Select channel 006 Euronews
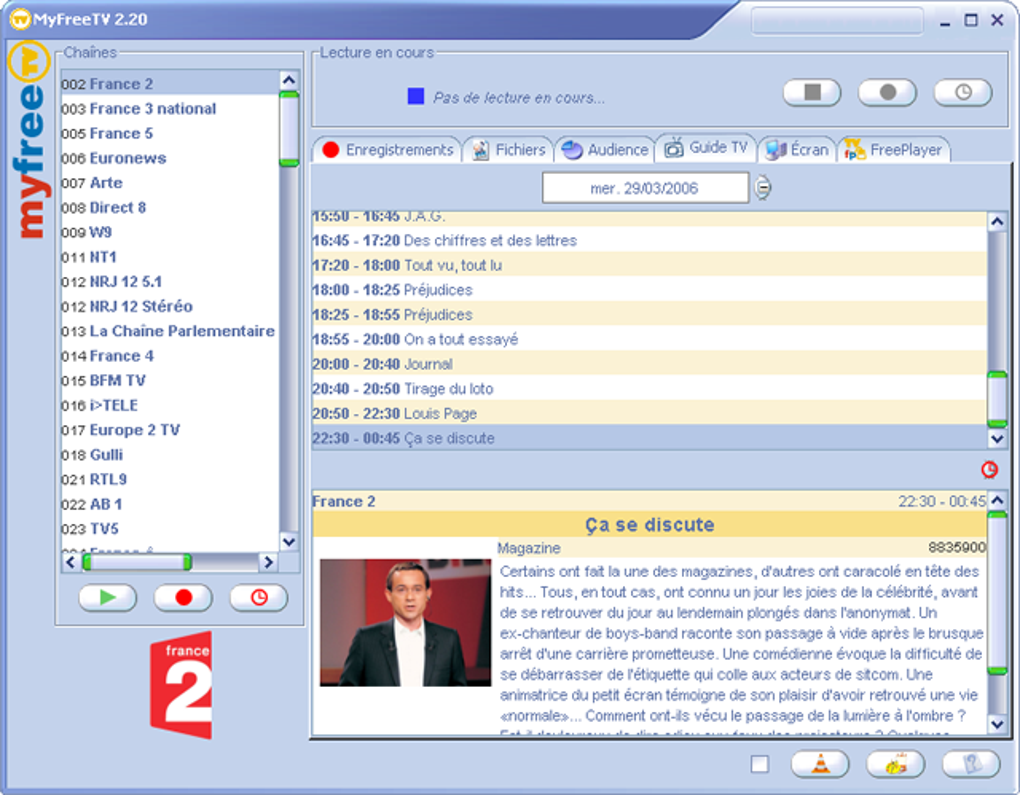Image resolution: width=1020 pixels, height=795 pixels. 170,158
